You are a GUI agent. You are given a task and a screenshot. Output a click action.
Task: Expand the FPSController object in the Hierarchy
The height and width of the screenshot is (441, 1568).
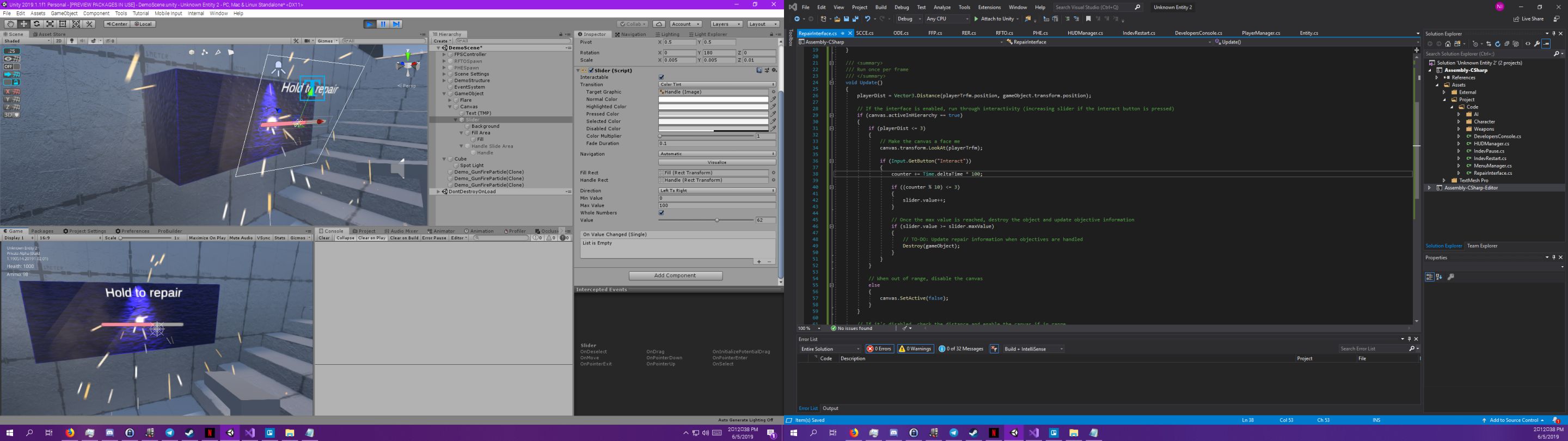[444, 54]
